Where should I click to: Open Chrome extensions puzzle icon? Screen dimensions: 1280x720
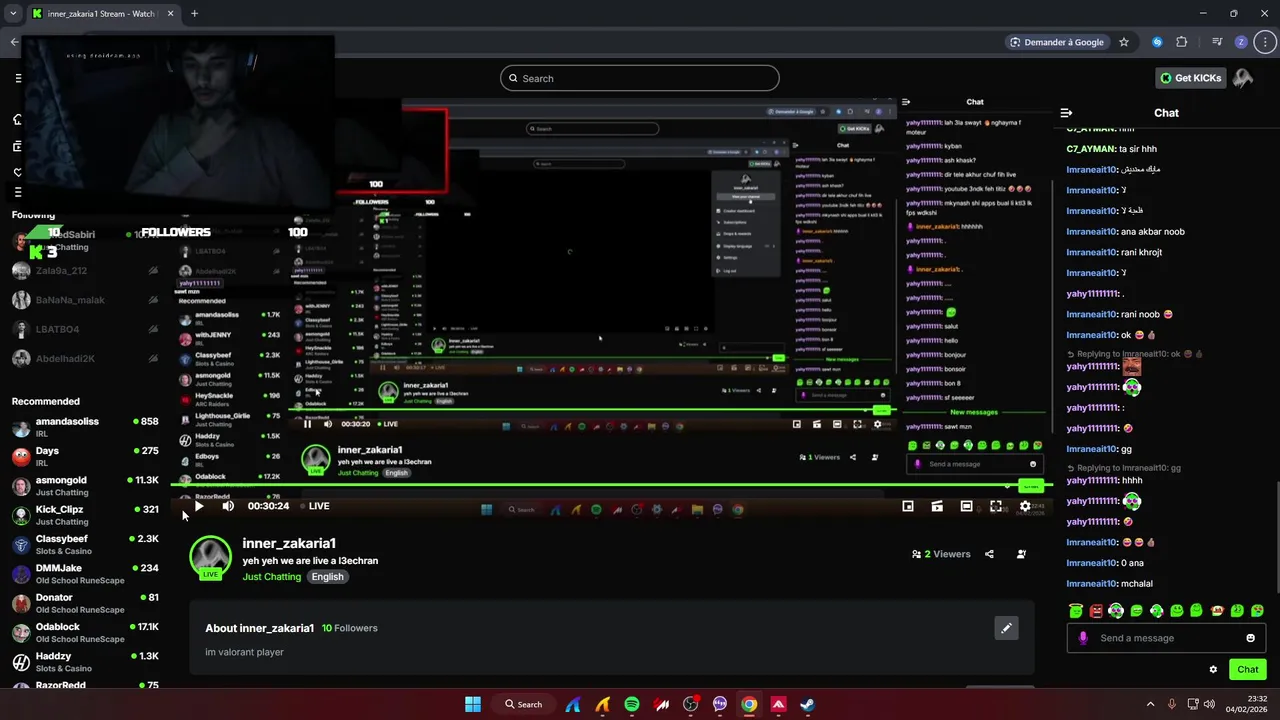click(x=1181, y=42)
